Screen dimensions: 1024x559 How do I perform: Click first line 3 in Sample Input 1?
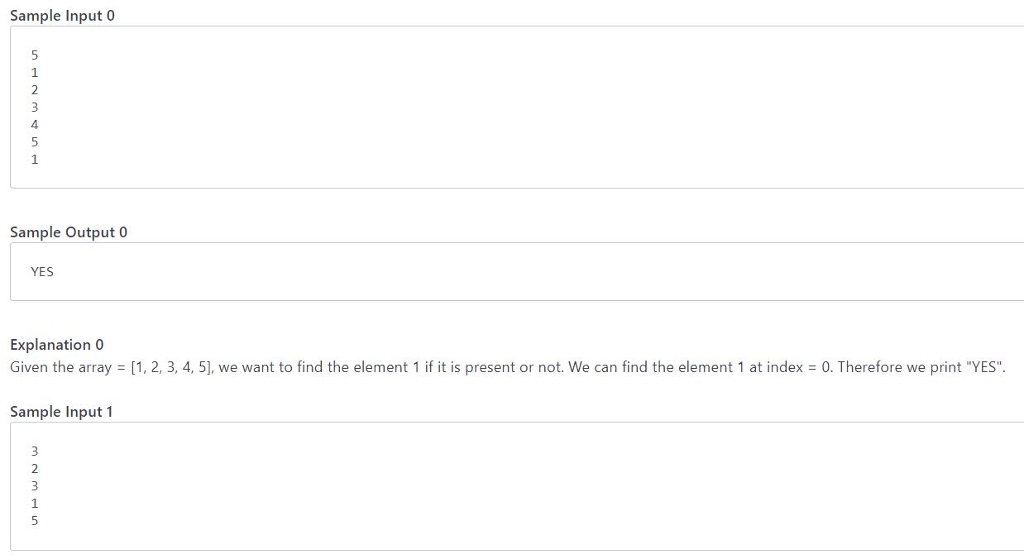coord(35,451)
